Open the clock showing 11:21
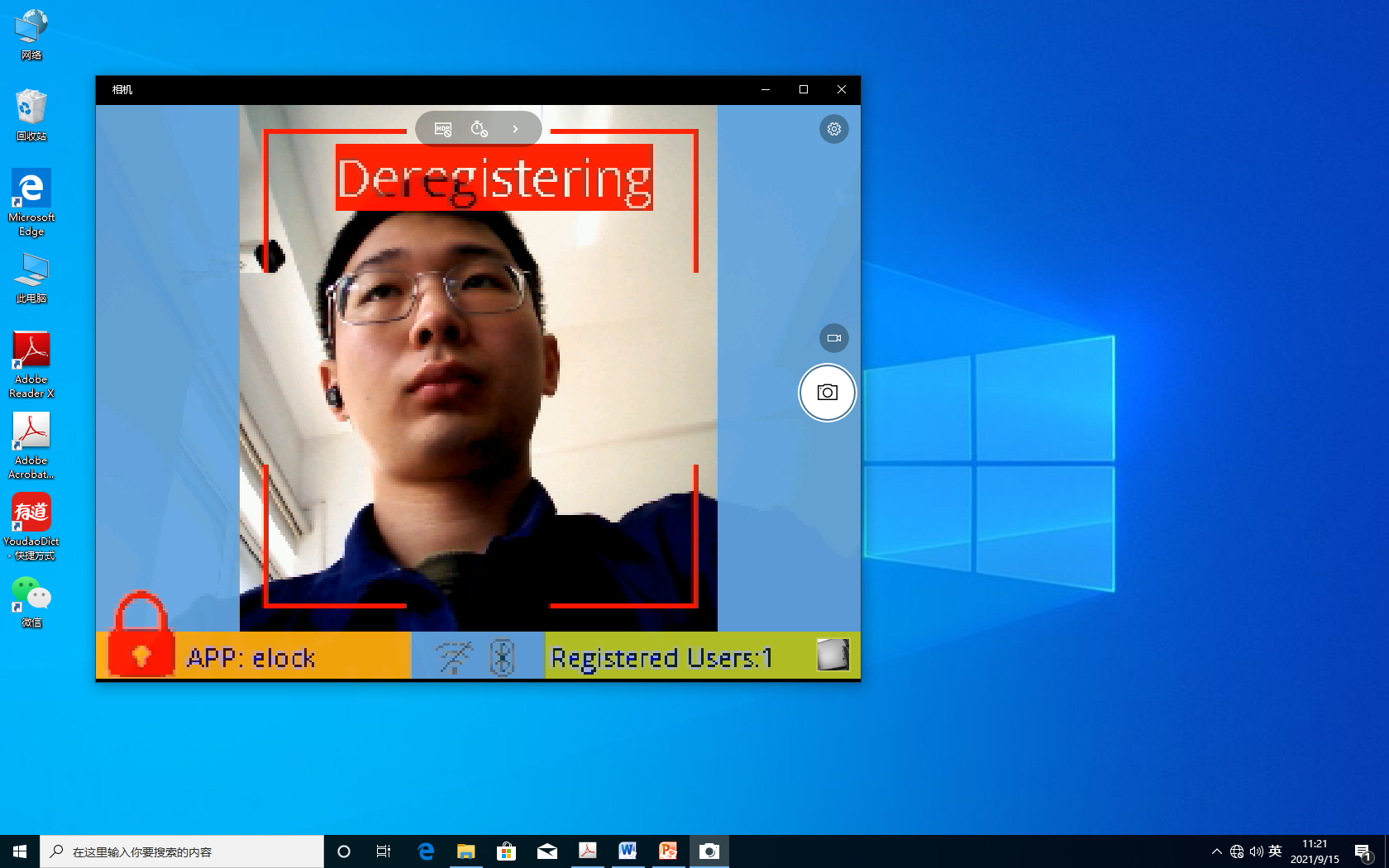 tap(1315, 851)
